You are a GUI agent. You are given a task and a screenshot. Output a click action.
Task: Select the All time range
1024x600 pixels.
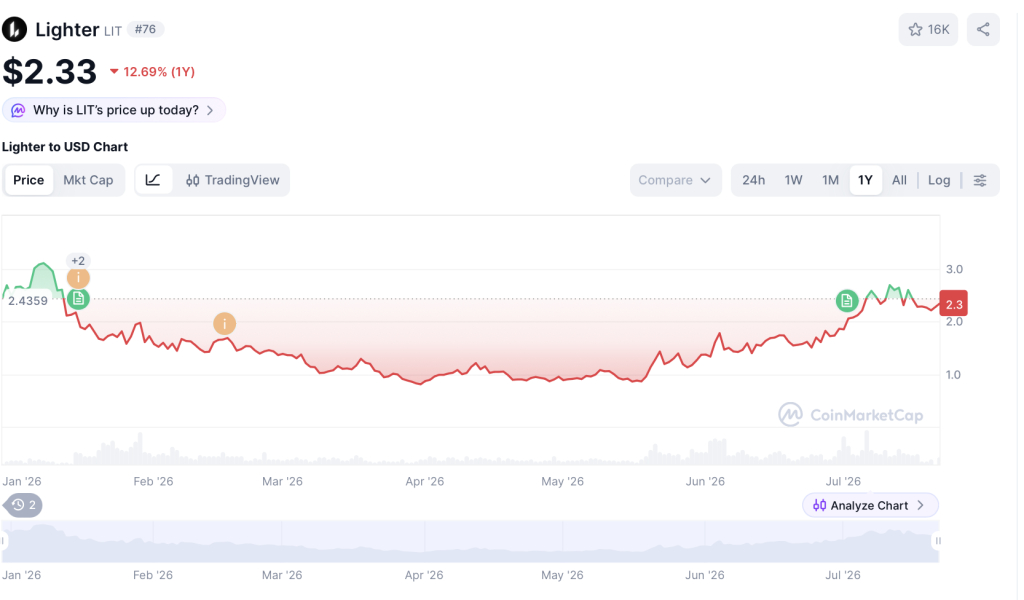coord(899,180)
